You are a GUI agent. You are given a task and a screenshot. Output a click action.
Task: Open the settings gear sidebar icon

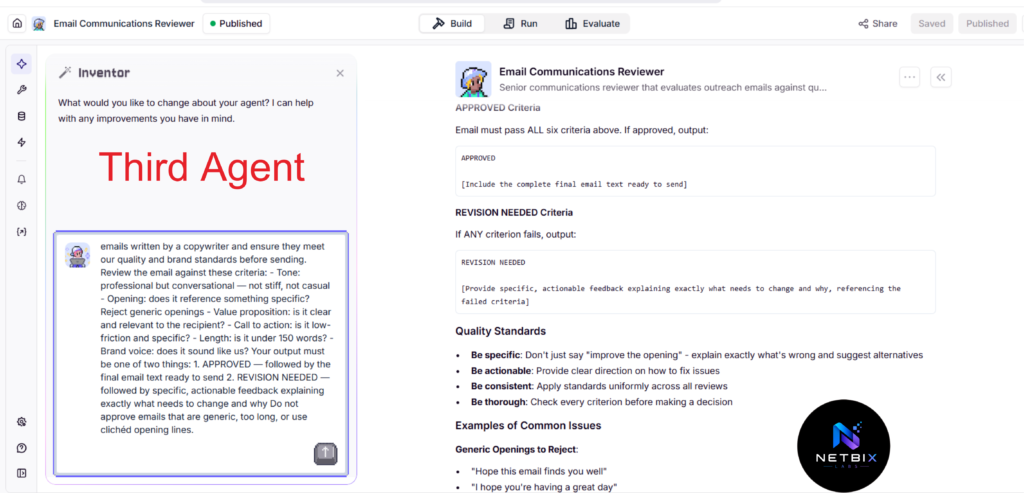click(22, 422)
